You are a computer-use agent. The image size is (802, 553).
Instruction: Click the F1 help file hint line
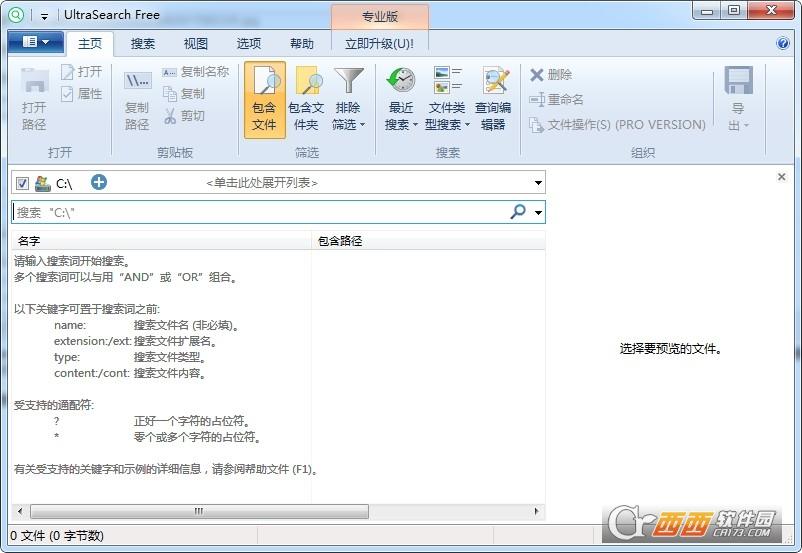(167, 469)
